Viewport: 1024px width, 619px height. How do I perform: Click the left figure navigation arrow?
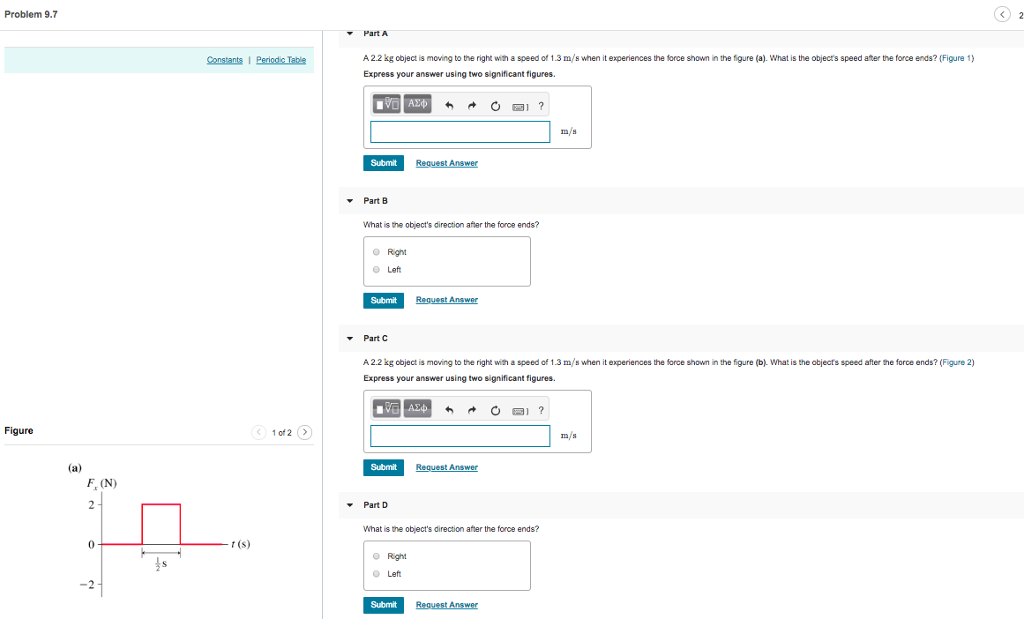pos(259,432)
